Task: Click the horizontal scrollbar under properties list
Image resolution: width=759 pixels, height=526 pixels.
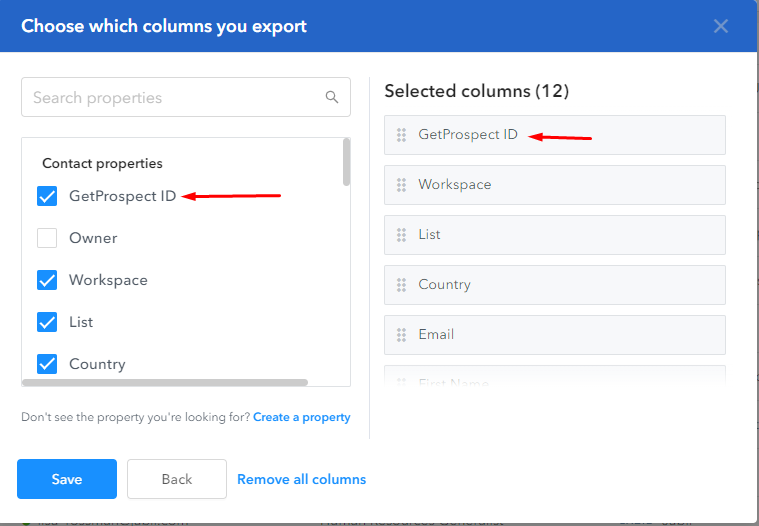Action: pos(165,382)
